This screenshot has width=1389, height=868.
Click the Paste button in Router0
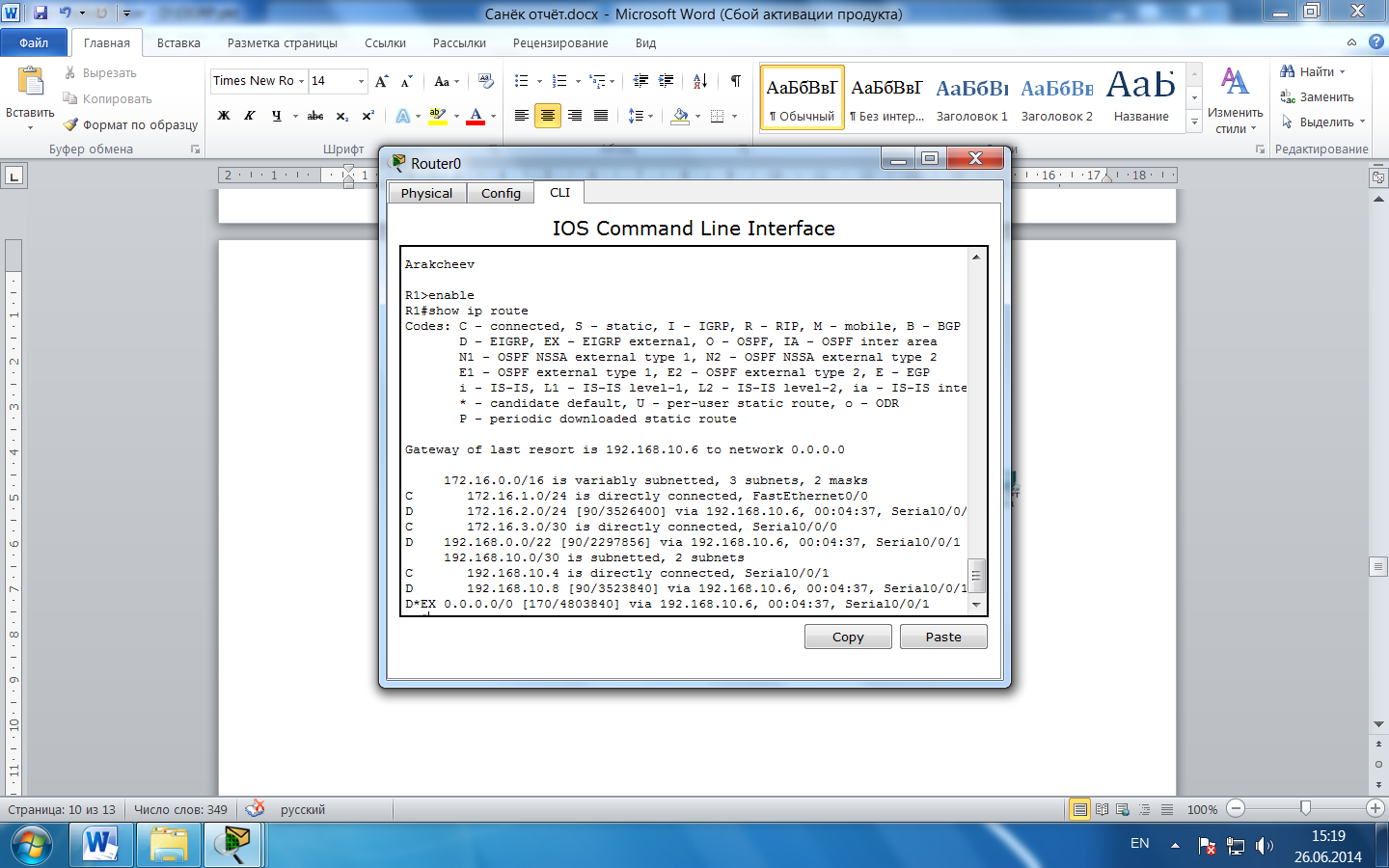(x=943, y=637)
